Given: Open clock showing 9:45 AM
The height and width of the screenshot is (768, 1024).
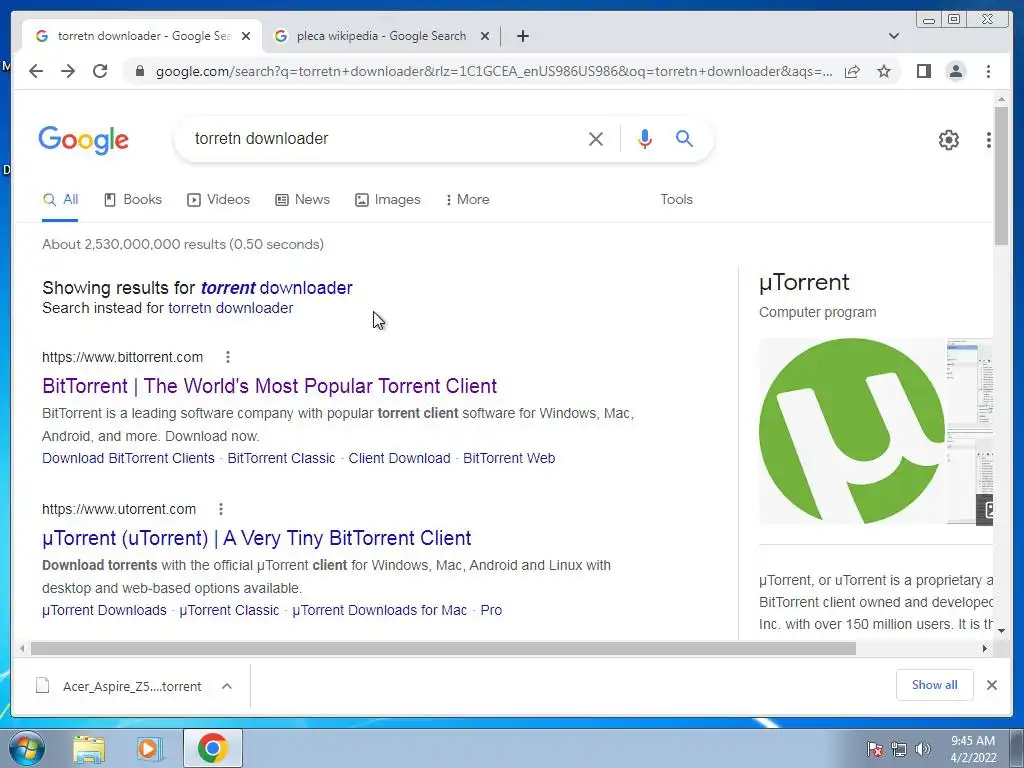Looking at the screenshot, I should tap(973, 749).
